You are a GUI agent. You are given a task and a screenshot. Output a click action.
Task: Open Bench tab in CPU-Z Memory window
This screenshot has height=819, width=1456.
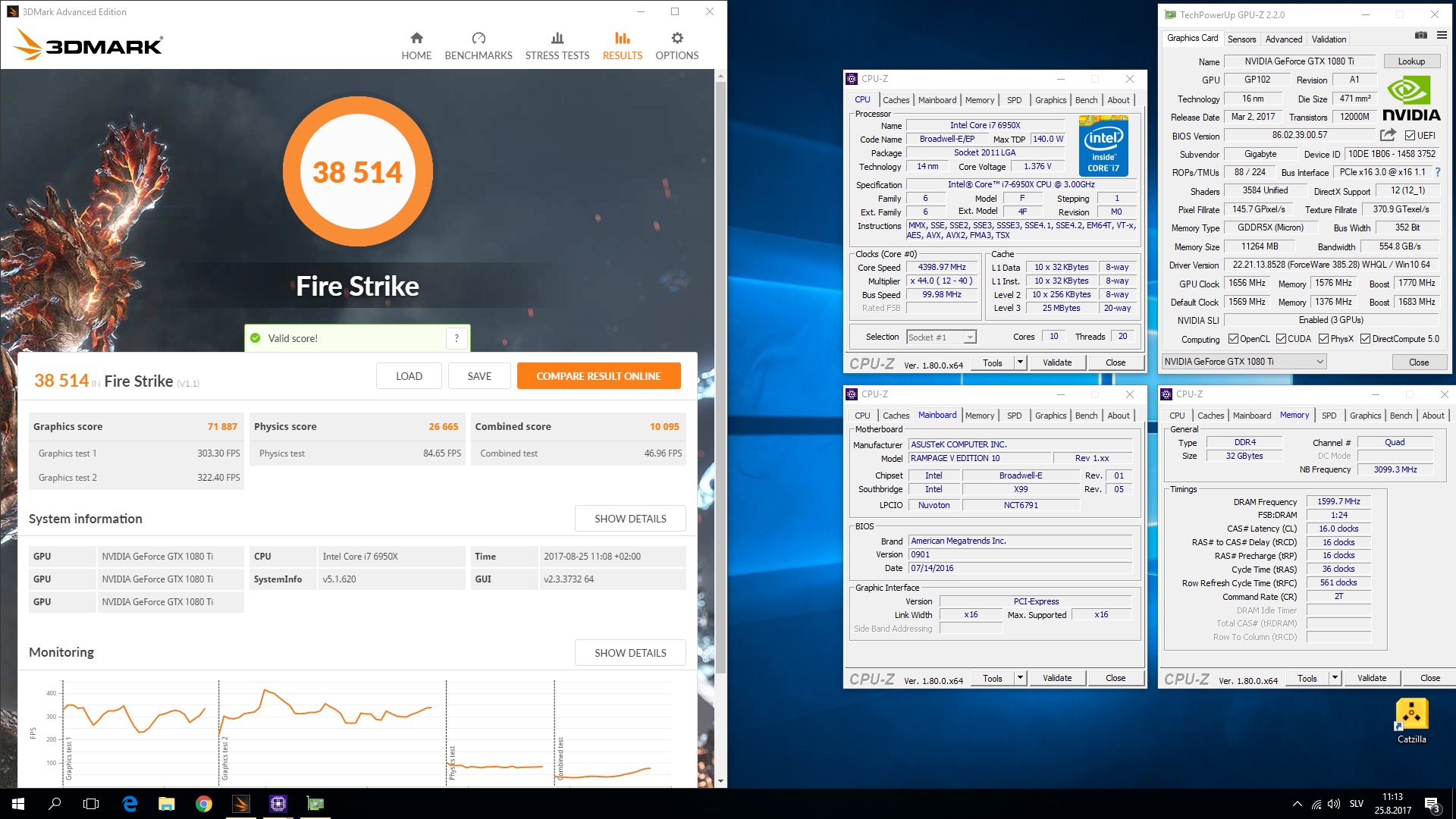click(x=1401, y=416)
